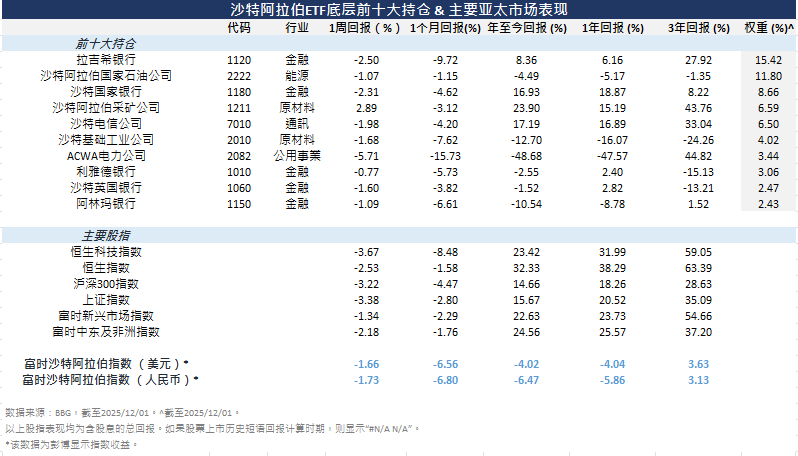The image size is (798, 456).
Task: Select the 行业 column header
Action: coord(297,27)
